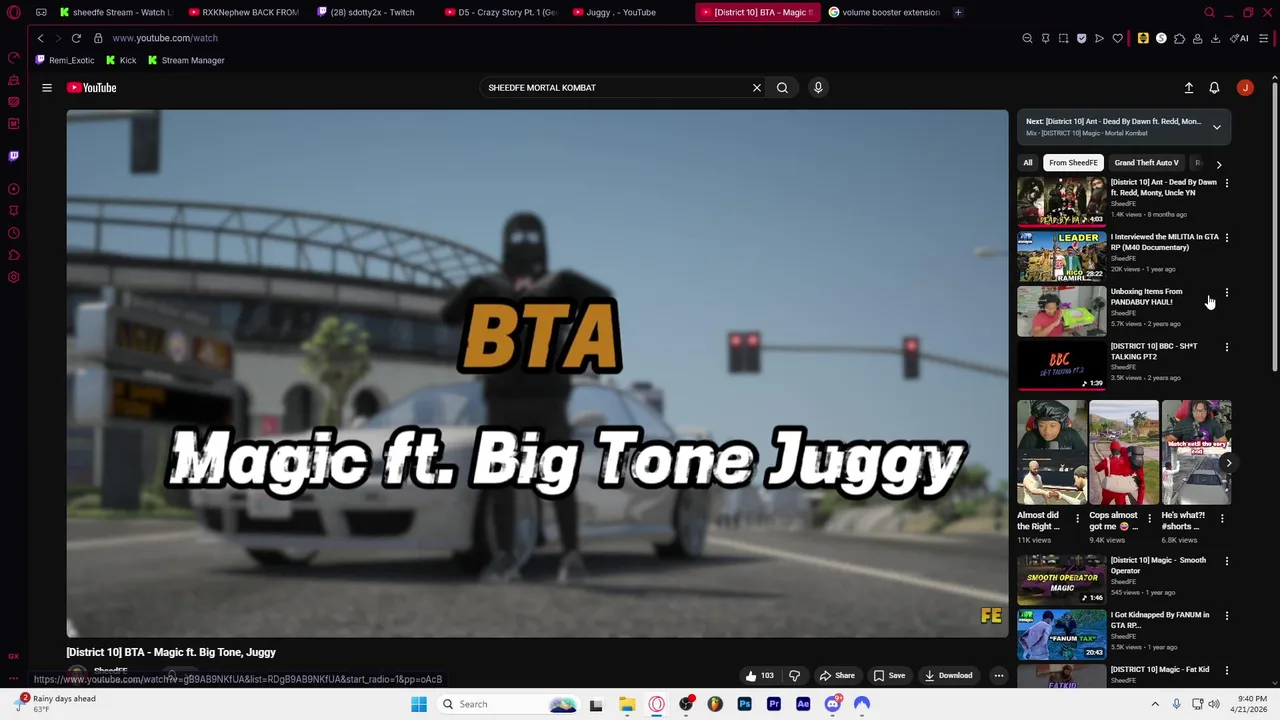The width and height of the screenshot is (1280, 720).
Task: Open options for Unboxing PANDABUY video
Action: pyautogui.click(x=1227, y=293)
